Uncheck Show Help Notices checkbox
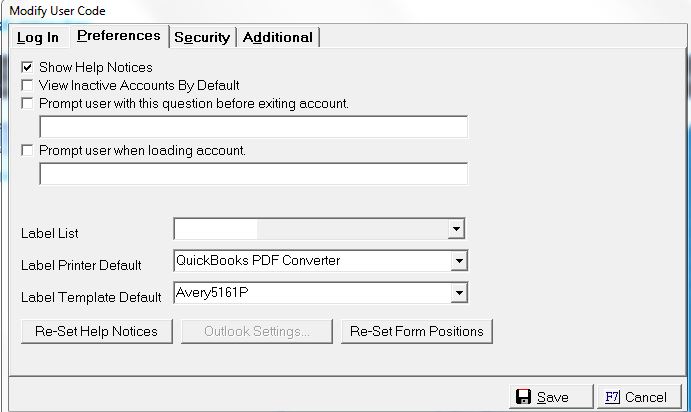The height and width of the screenshot is (412, 691). [x=28, y=68]
